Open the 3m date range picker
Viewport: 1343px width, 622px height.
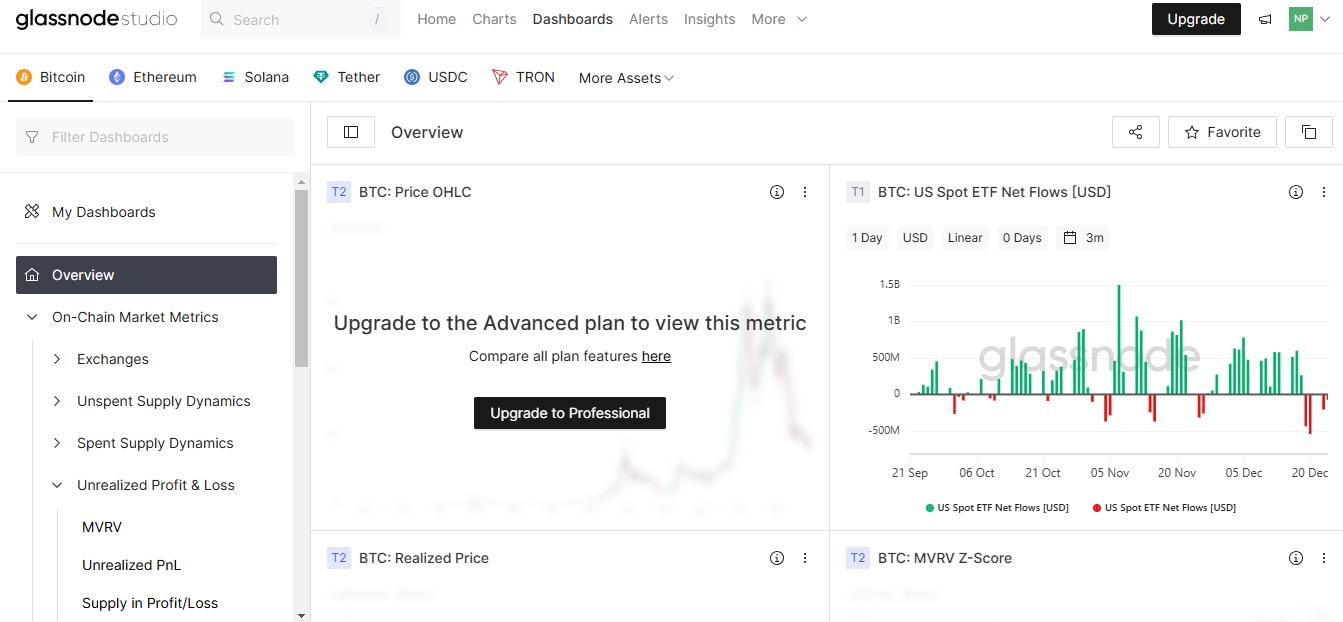(1083, 238)
